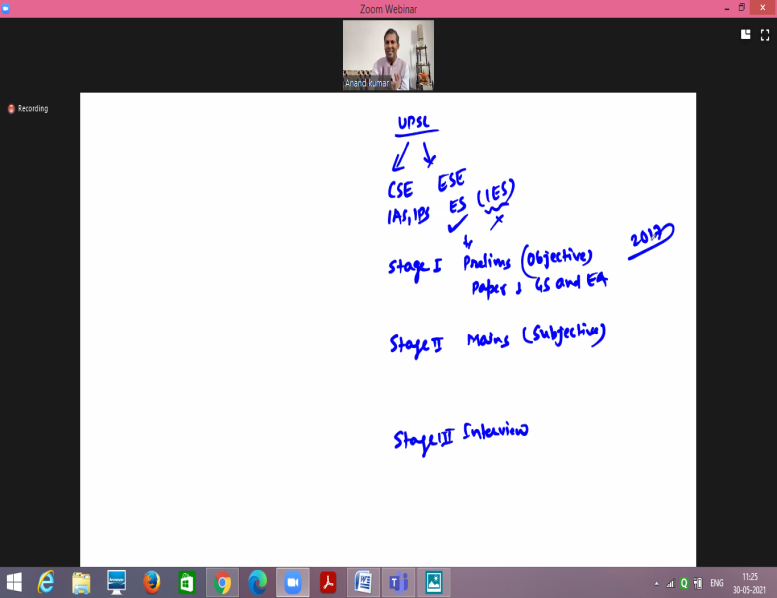Show hidden system tray icons
The width and height of the screenshot is (777, 598).
(x=657, y=584)
